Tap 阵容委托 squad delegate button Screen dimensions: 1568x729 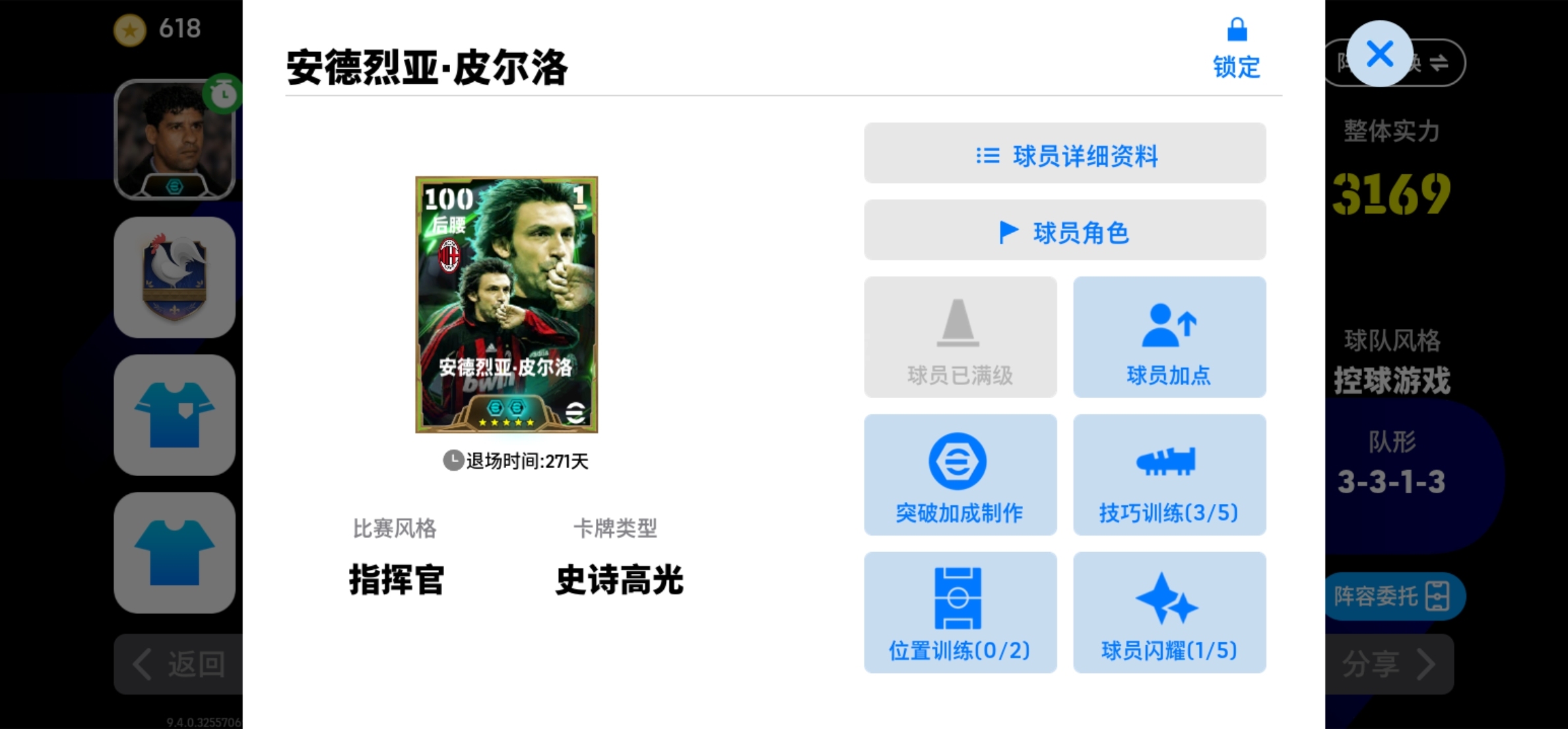click(x=1394, y=596)
